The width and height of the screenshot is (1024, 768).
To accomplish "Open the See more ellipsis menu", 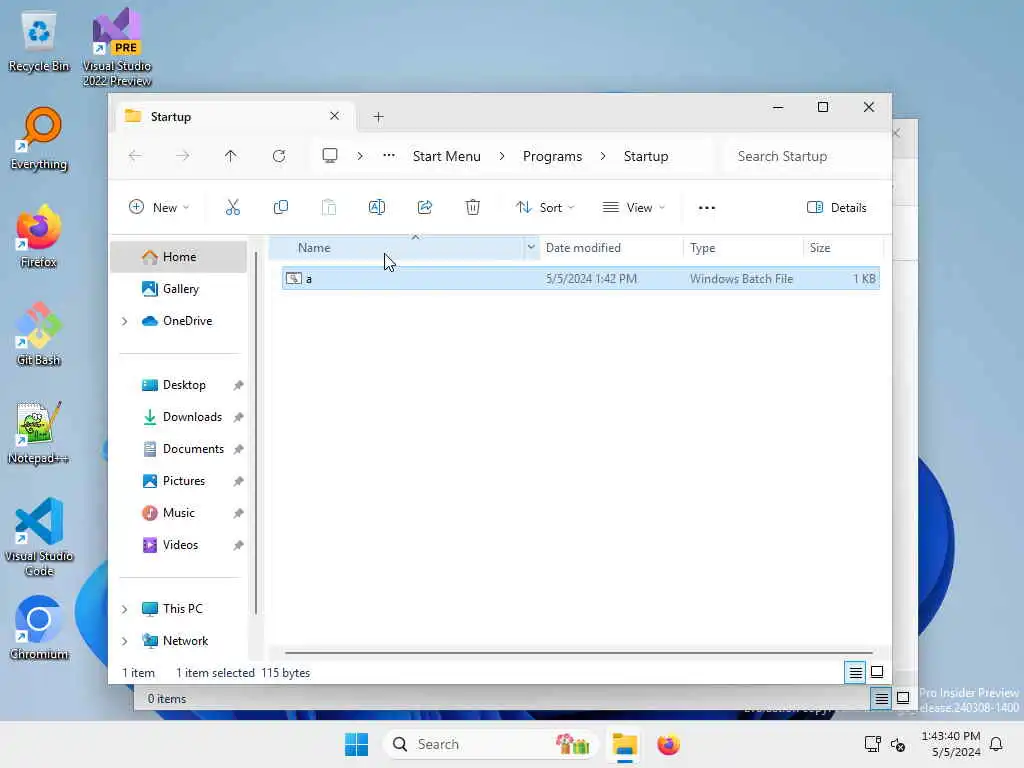I will point(707,208).
